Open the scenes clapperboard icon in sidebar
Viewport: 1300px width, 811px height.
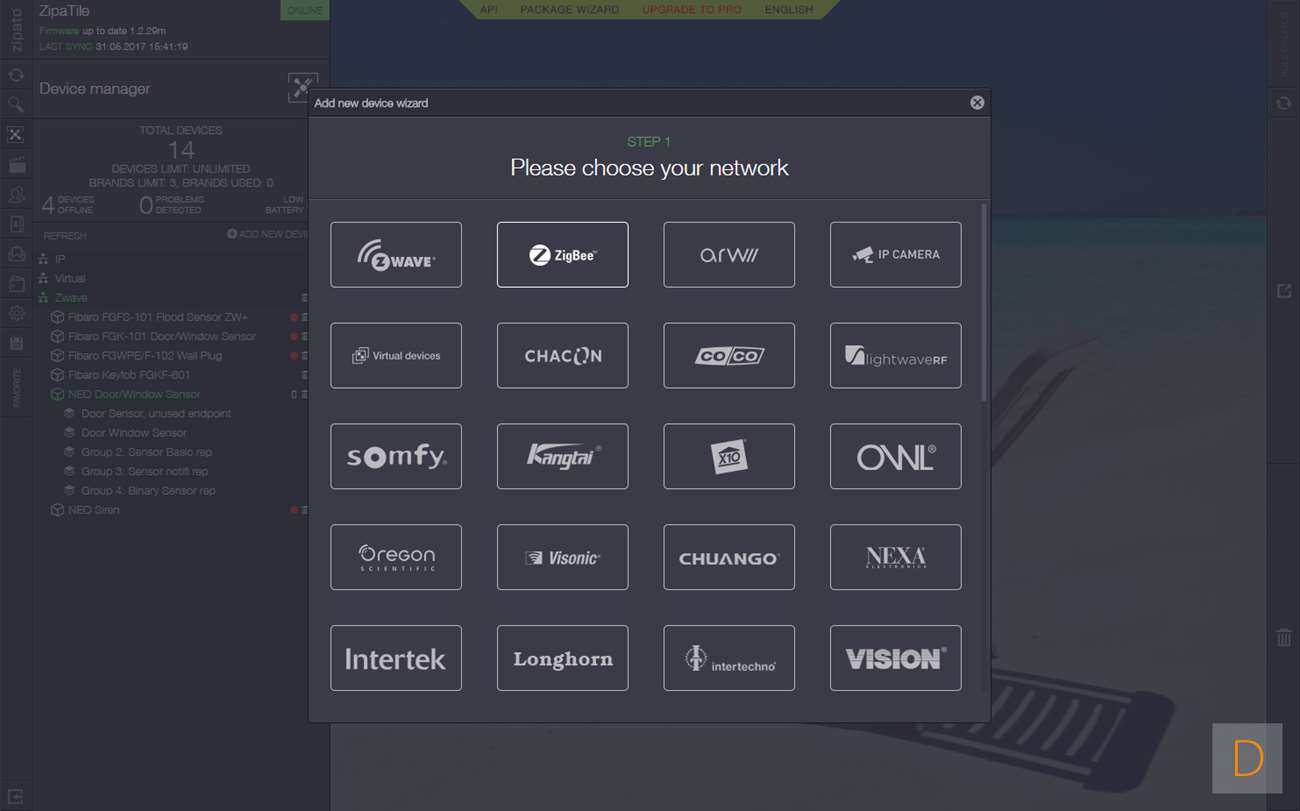coord(16,165)
